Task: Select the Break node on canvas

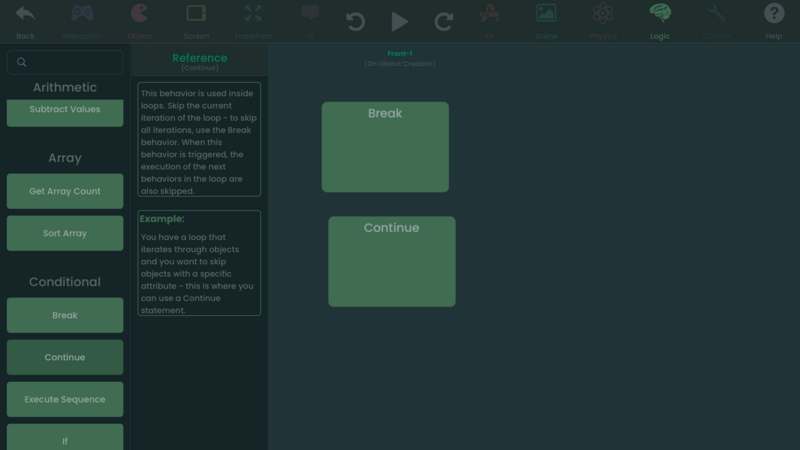Action: pos(385,147)
